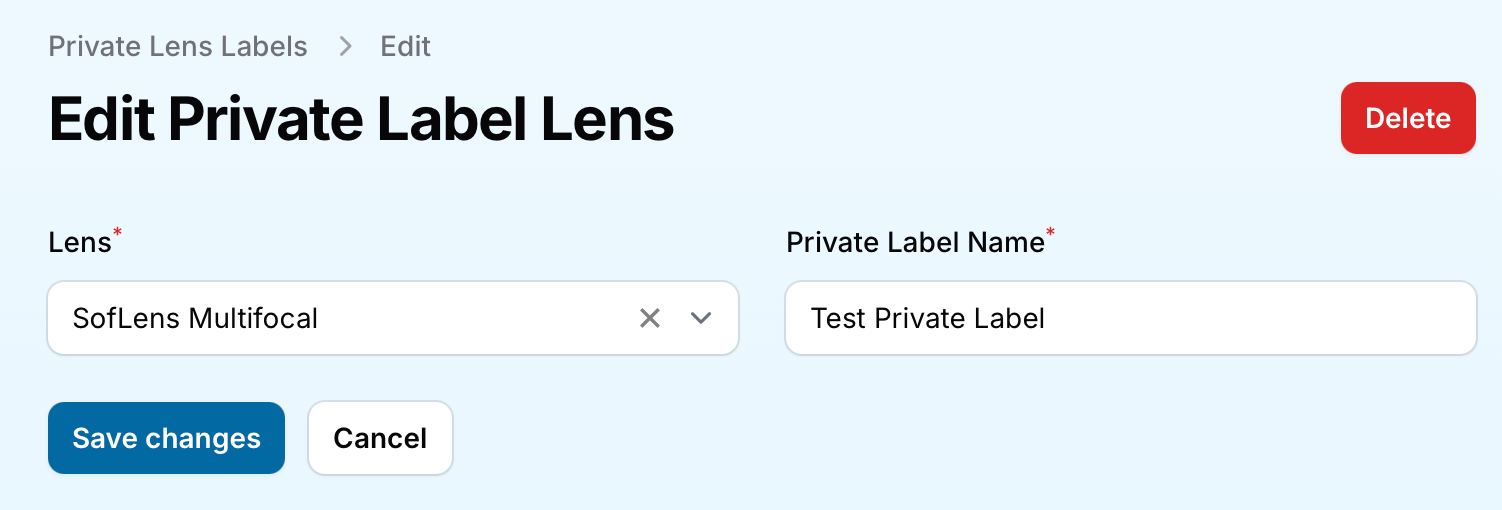Screen dimensions: 1502x510
Task: Click the Lens field label
Action: (x=79, y=242)
